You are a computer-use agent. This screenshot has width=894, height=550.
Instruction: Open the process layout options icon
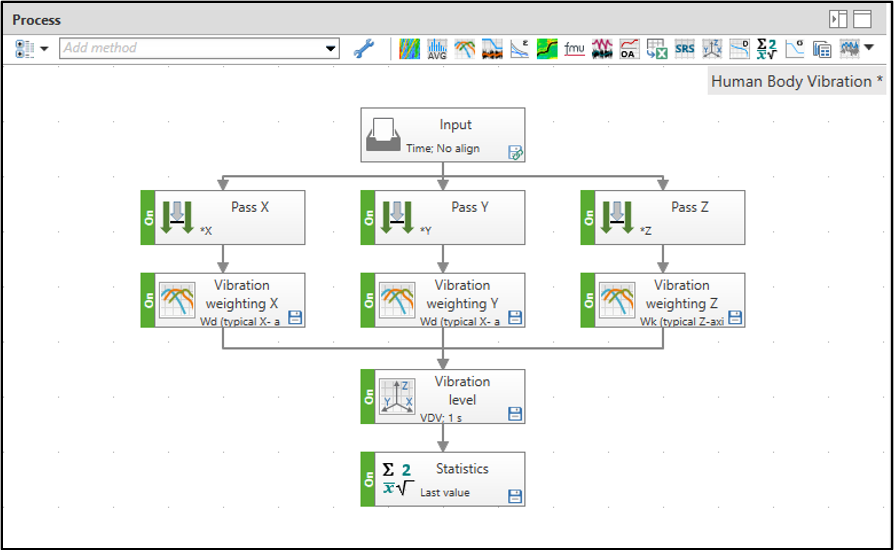click(x=25, y=49)
